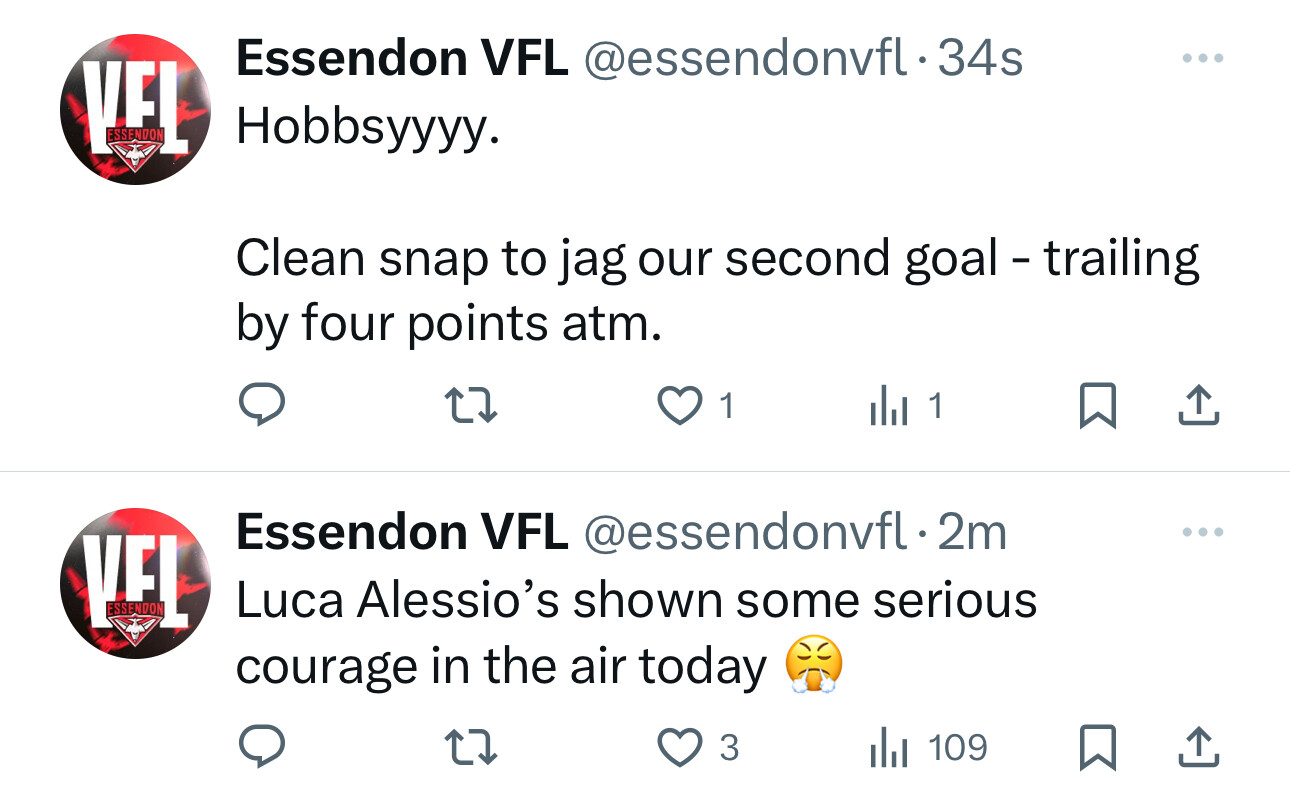The width and height of the screenshot is (1290, 810).
Task: Open Essendon VFL avatar on first tweet
Action: coord(135,110)
